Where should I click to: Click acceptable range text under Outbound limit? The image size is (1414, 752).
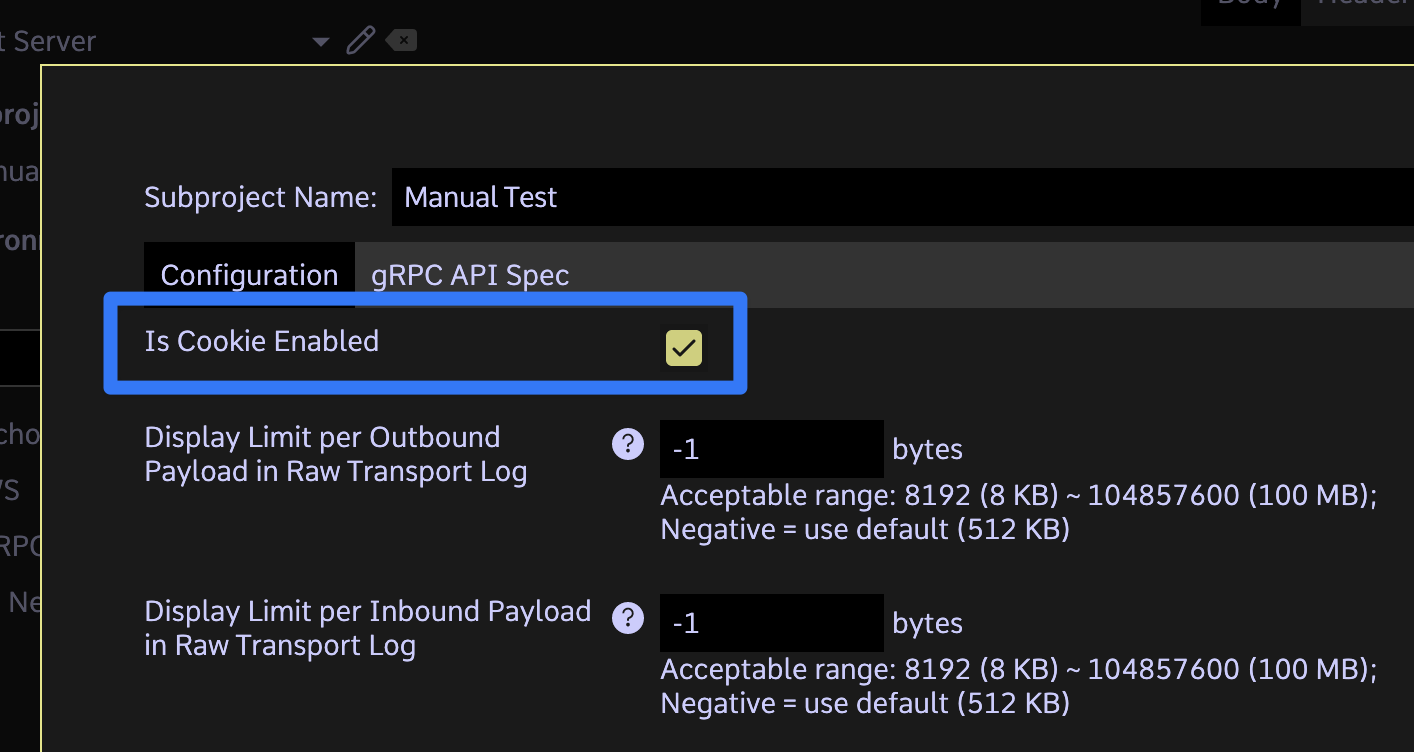click(x=1019, y=512)
